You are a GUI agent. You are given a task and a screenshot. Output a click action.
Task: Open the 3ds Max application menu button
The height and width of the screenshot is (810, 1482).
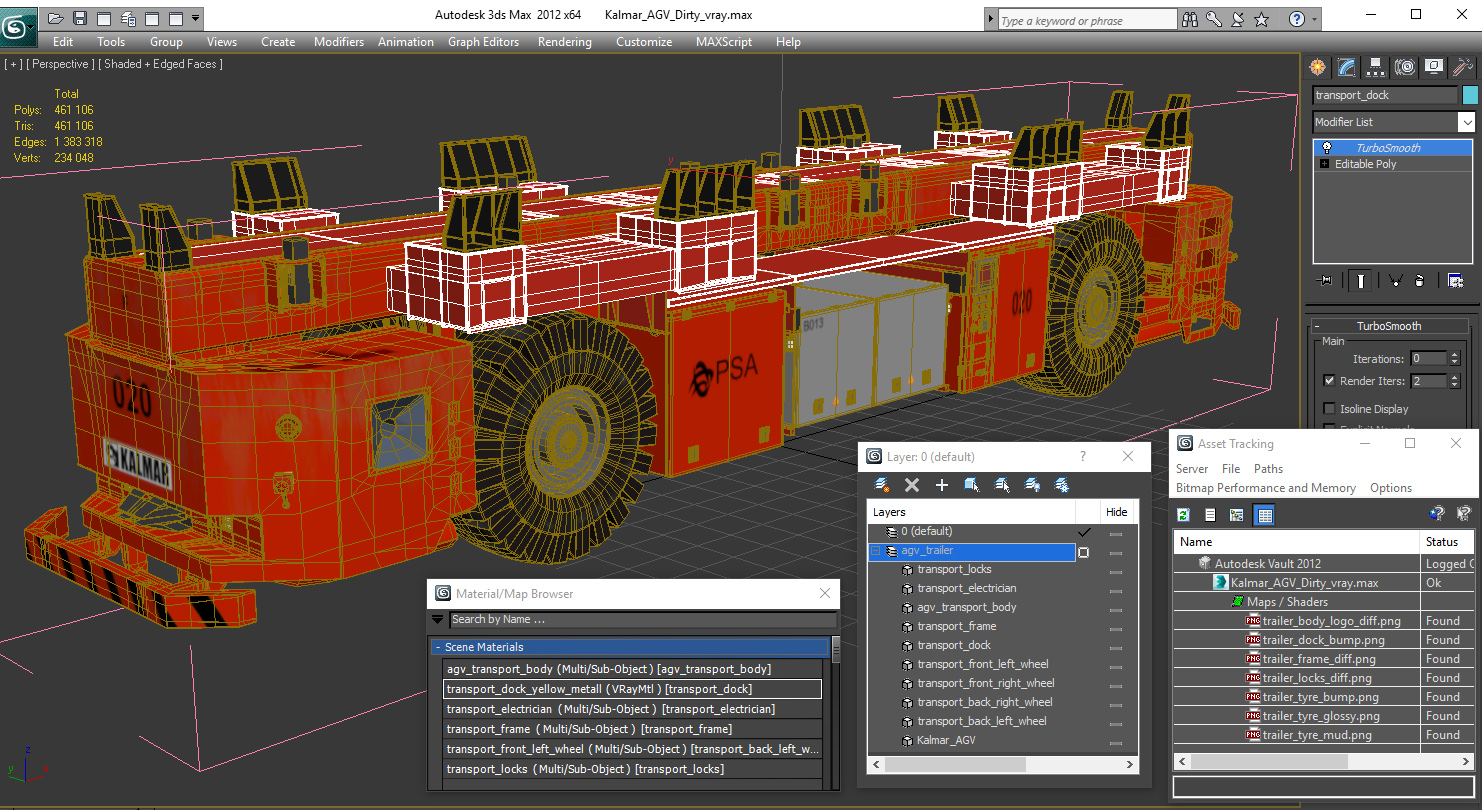click(x=17, y=27)
